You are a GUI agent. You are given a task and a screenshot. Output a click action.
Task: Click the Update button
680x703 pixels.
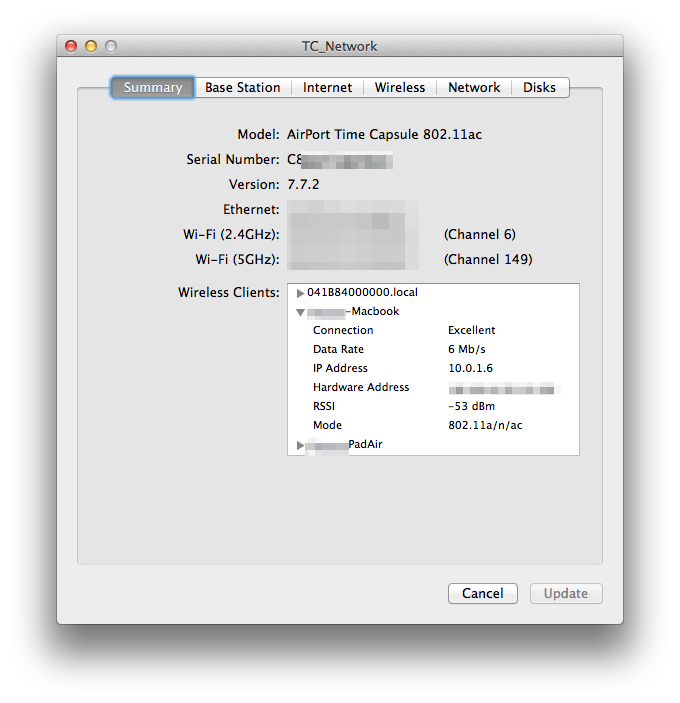coord(566,593)
